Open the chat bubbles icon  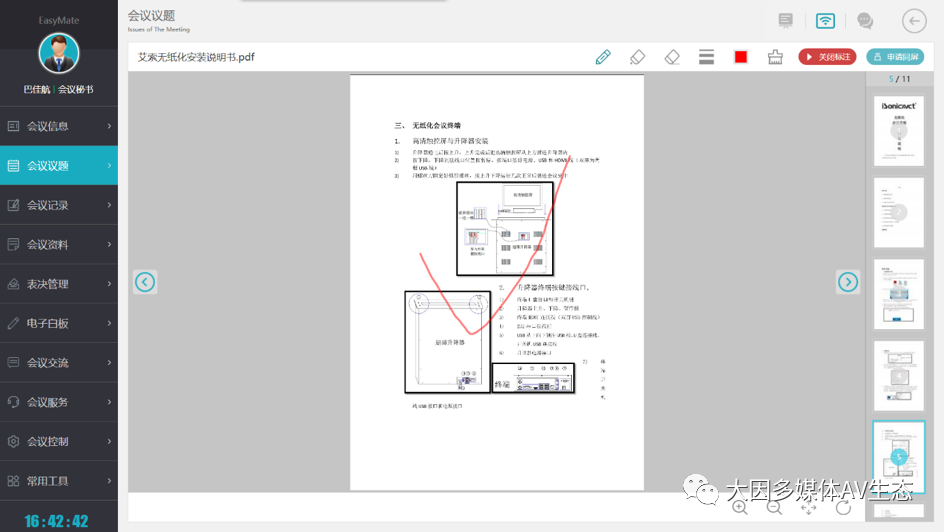(865, 21)
